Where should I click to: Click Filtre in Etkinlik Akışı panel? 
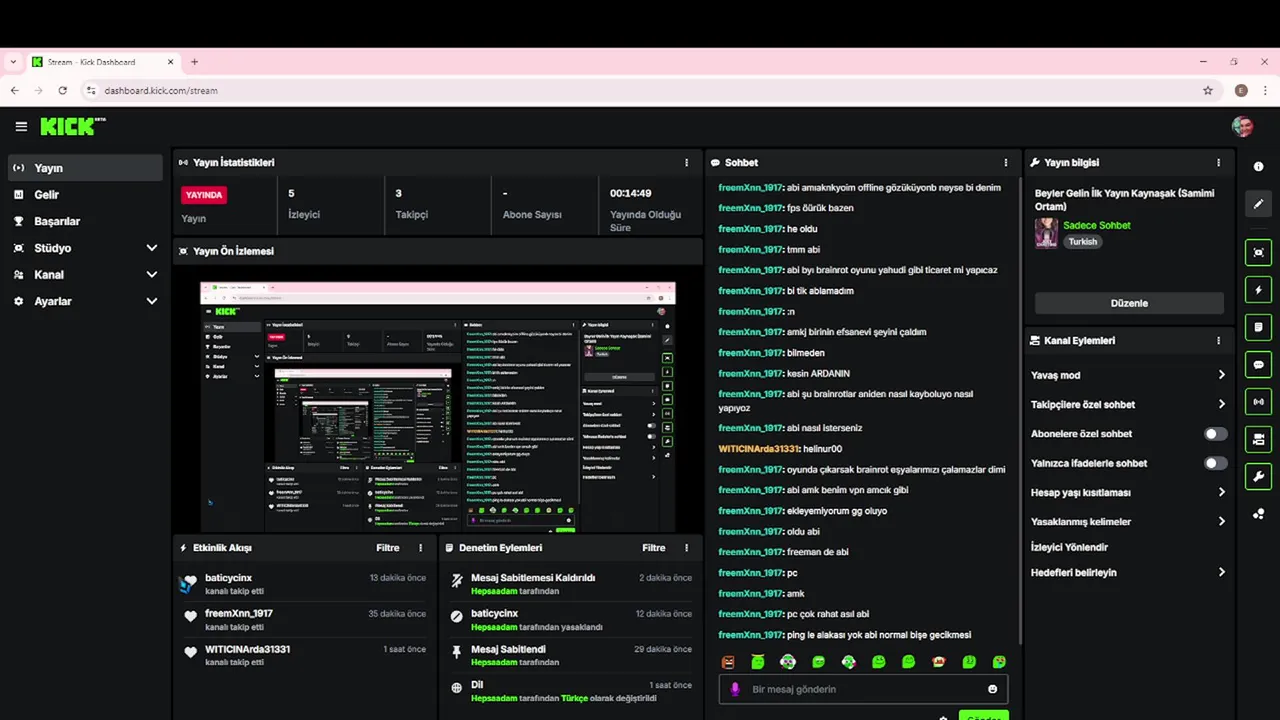(388, 548)
